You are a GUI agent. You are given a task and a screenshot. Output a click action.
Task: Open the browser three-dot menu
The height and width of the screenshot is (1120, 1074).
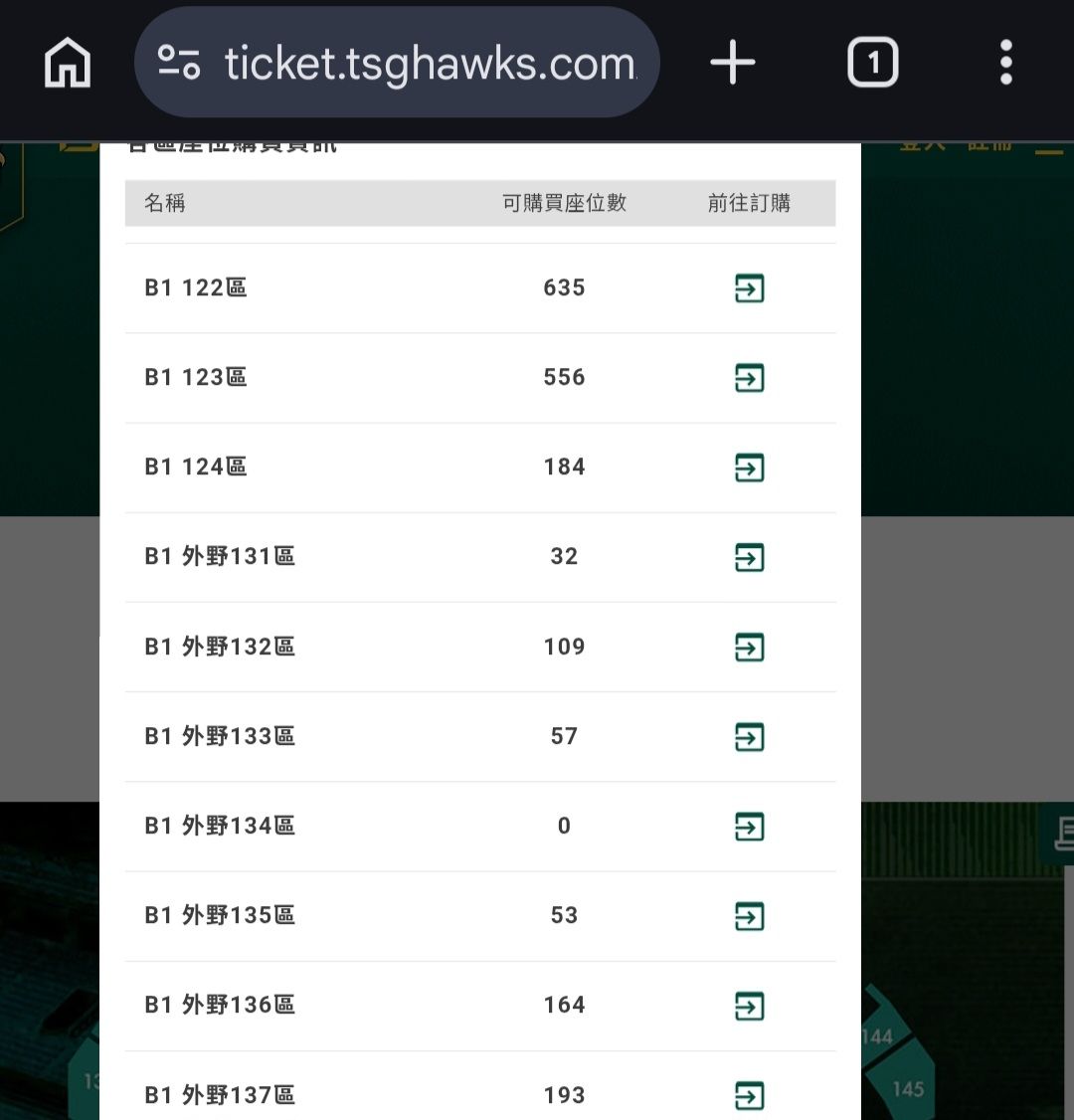click(x=1005, y=65)
